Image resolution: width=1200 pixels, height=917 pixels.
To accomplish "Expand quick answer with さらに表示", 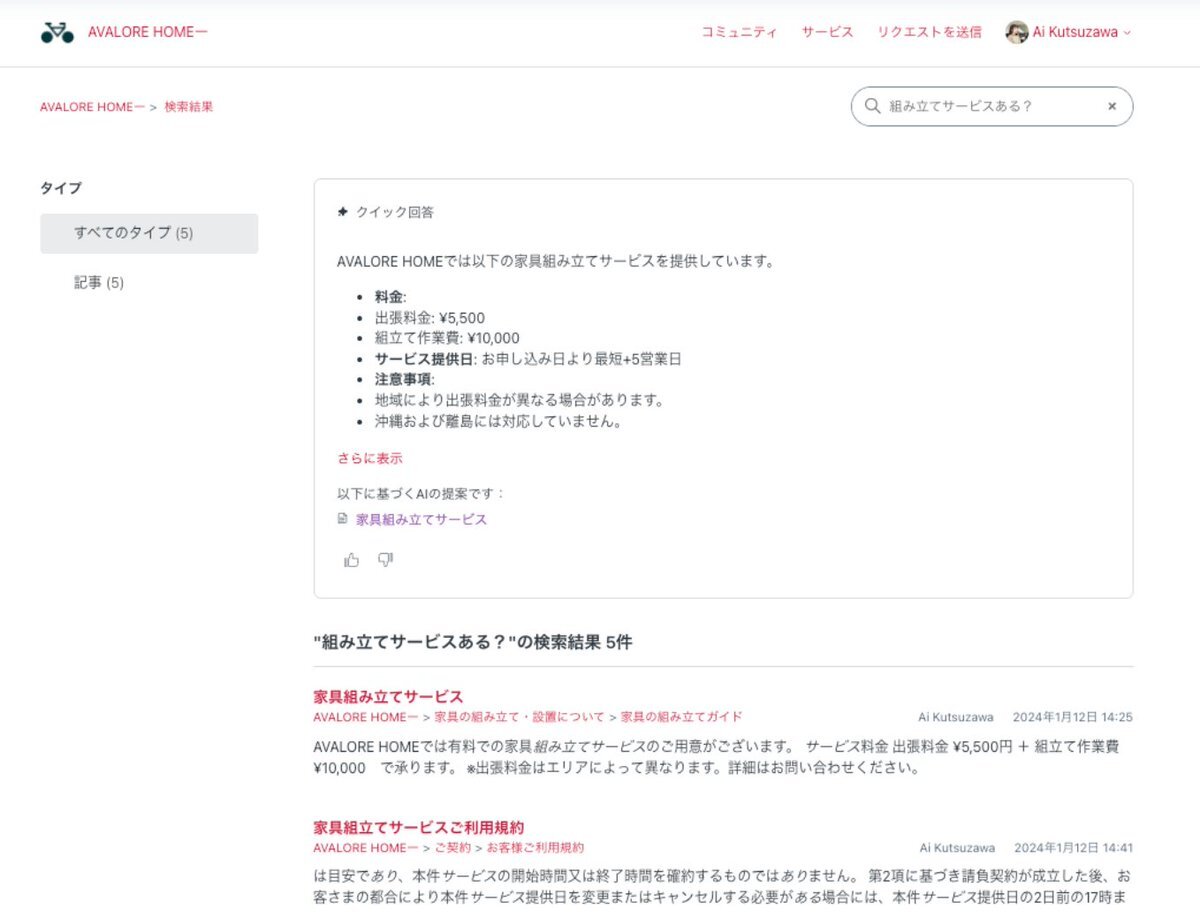I will (370, 458).
